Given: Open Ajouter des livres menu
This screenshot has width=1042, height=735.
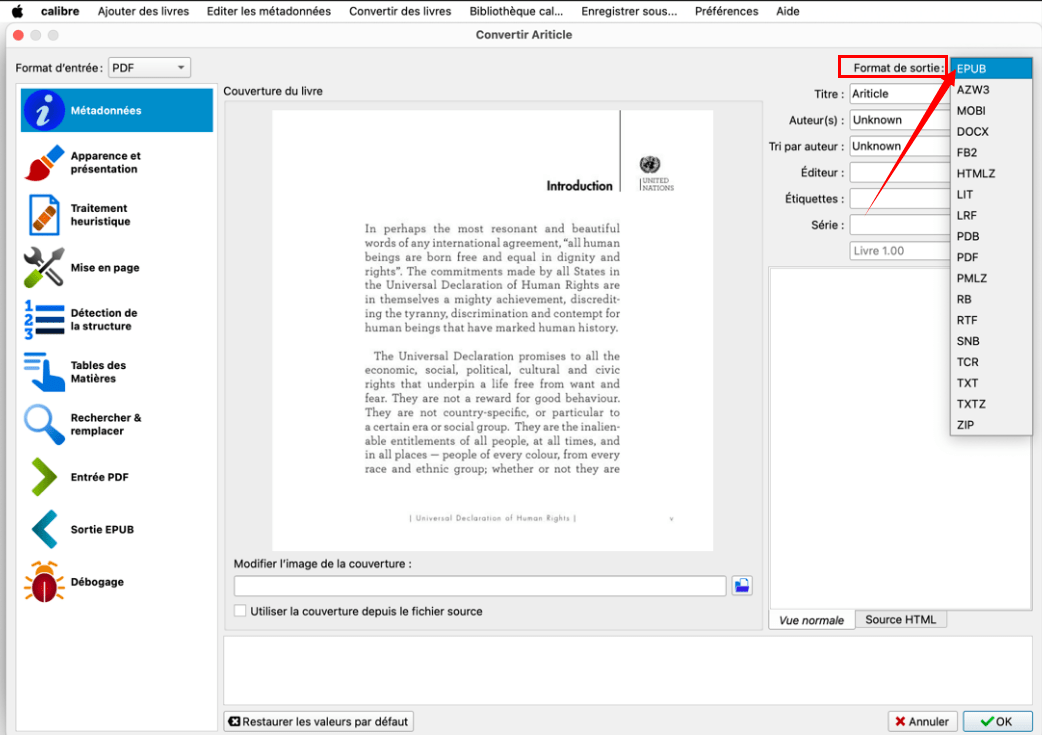Looking at the screenshot, I should click(144, 11).
